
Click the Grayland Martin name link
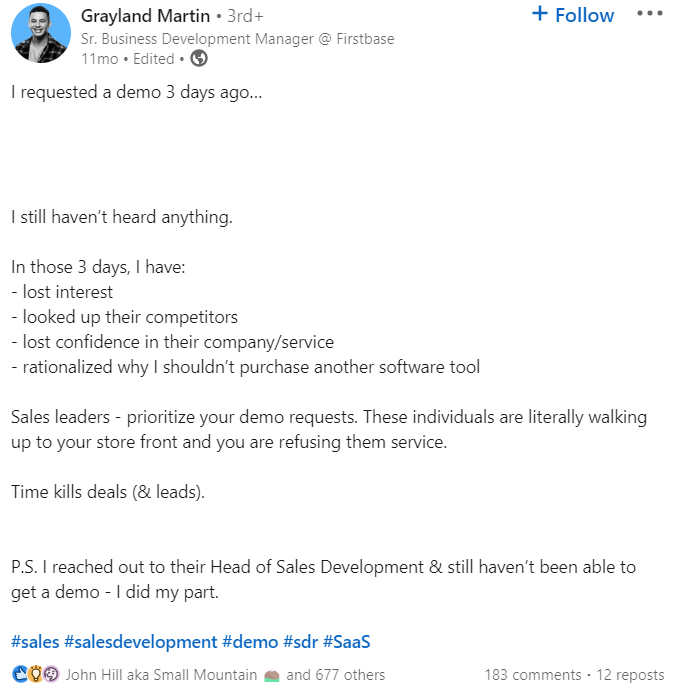145,16
